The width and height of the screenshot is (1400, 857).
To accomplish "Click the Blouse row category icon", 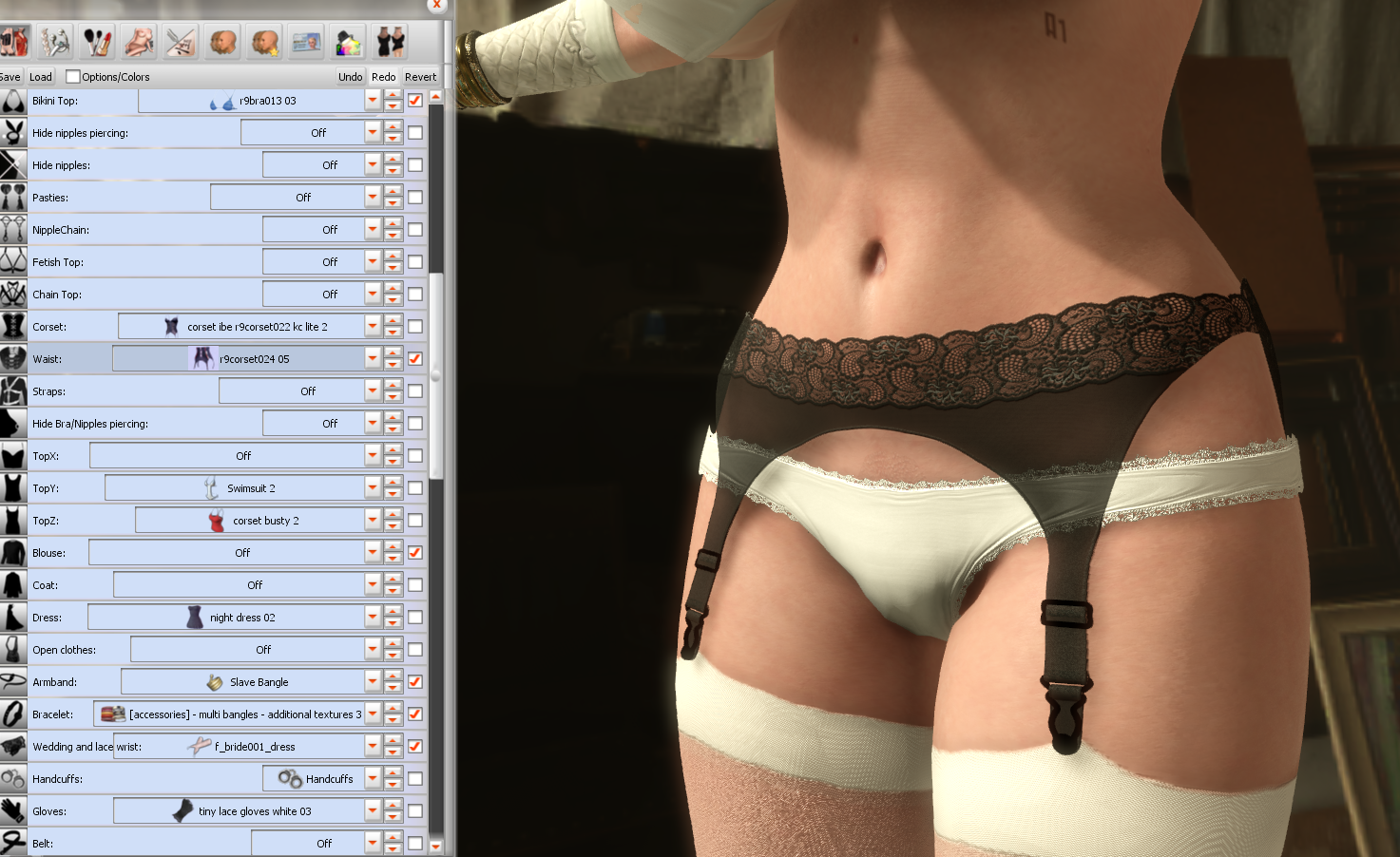I will click(13, 552).
